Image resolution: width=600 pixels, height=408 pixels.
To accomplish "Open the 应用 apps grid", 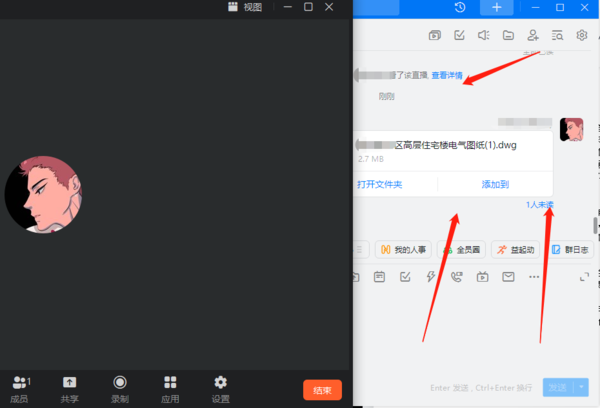I will (171, 388).
